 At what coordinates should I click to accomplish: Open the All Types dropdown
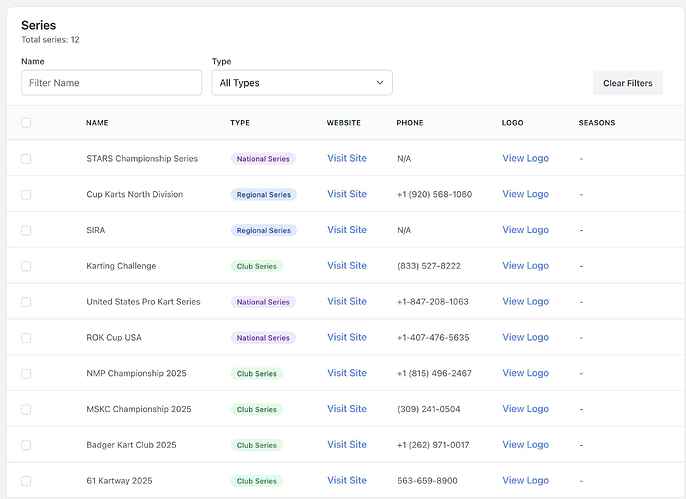click(x=302, y=83)
